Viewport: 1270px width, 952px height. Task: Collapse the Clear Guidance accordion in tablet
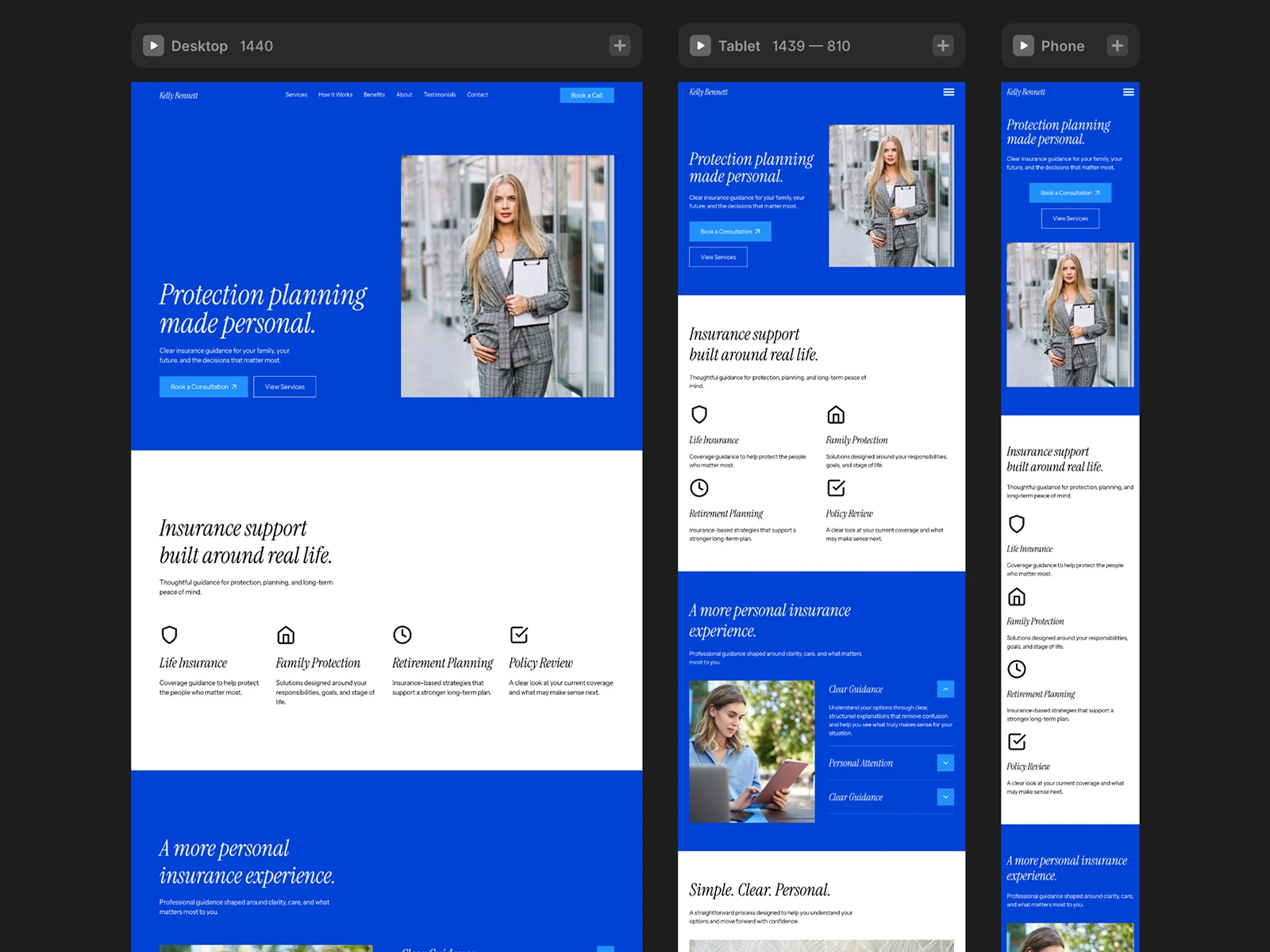pos(945,689)
